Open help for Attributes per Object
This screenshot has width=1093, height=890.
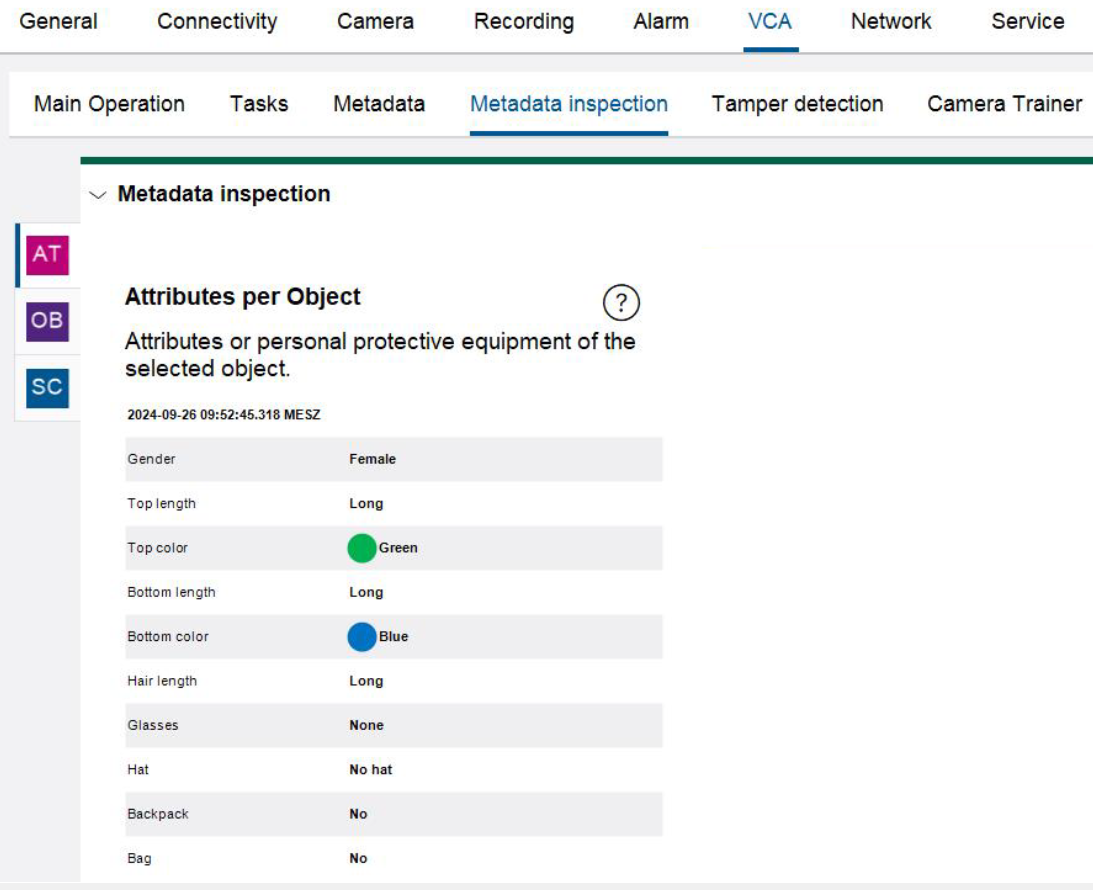[x=621, y=302]
